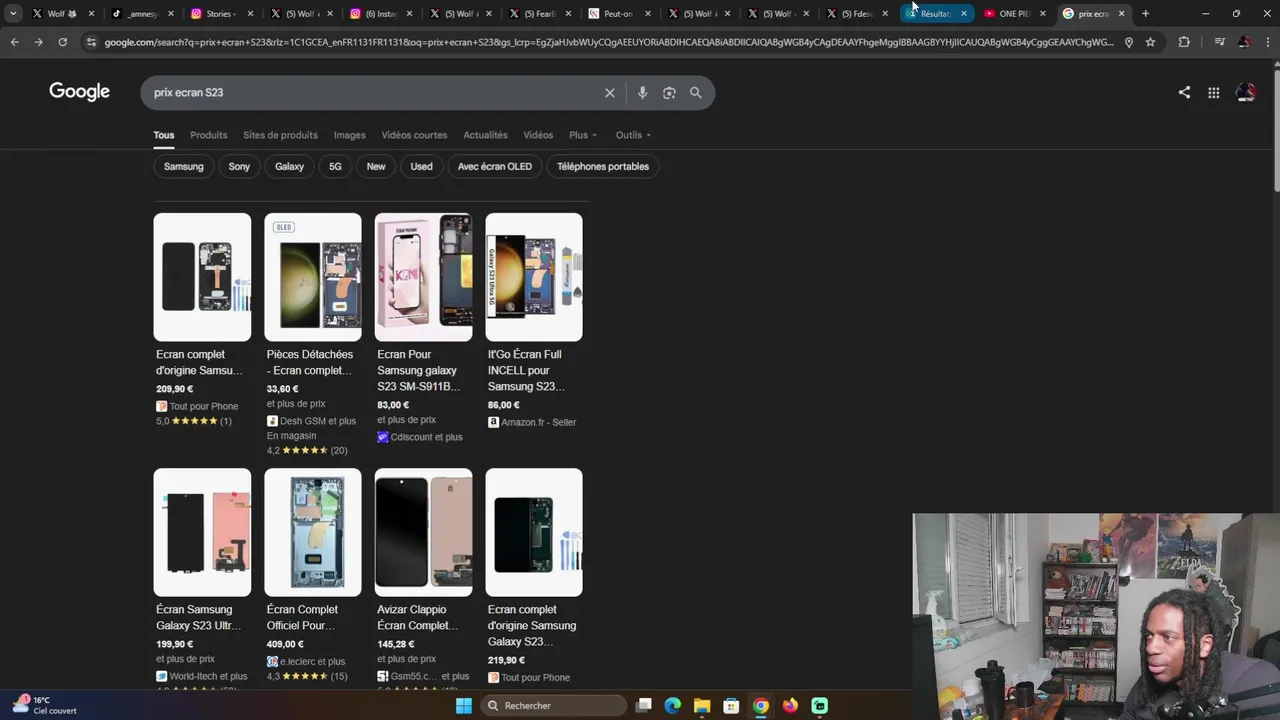Open a new tab with the plus button

point(1145,13)
